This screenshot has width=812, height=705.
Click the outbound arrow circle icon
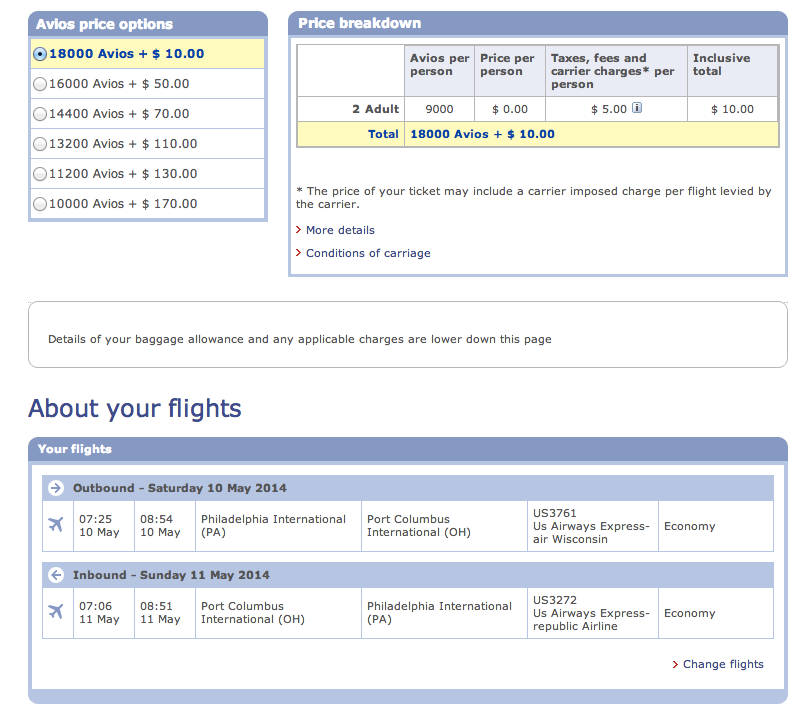coord(56,488)
